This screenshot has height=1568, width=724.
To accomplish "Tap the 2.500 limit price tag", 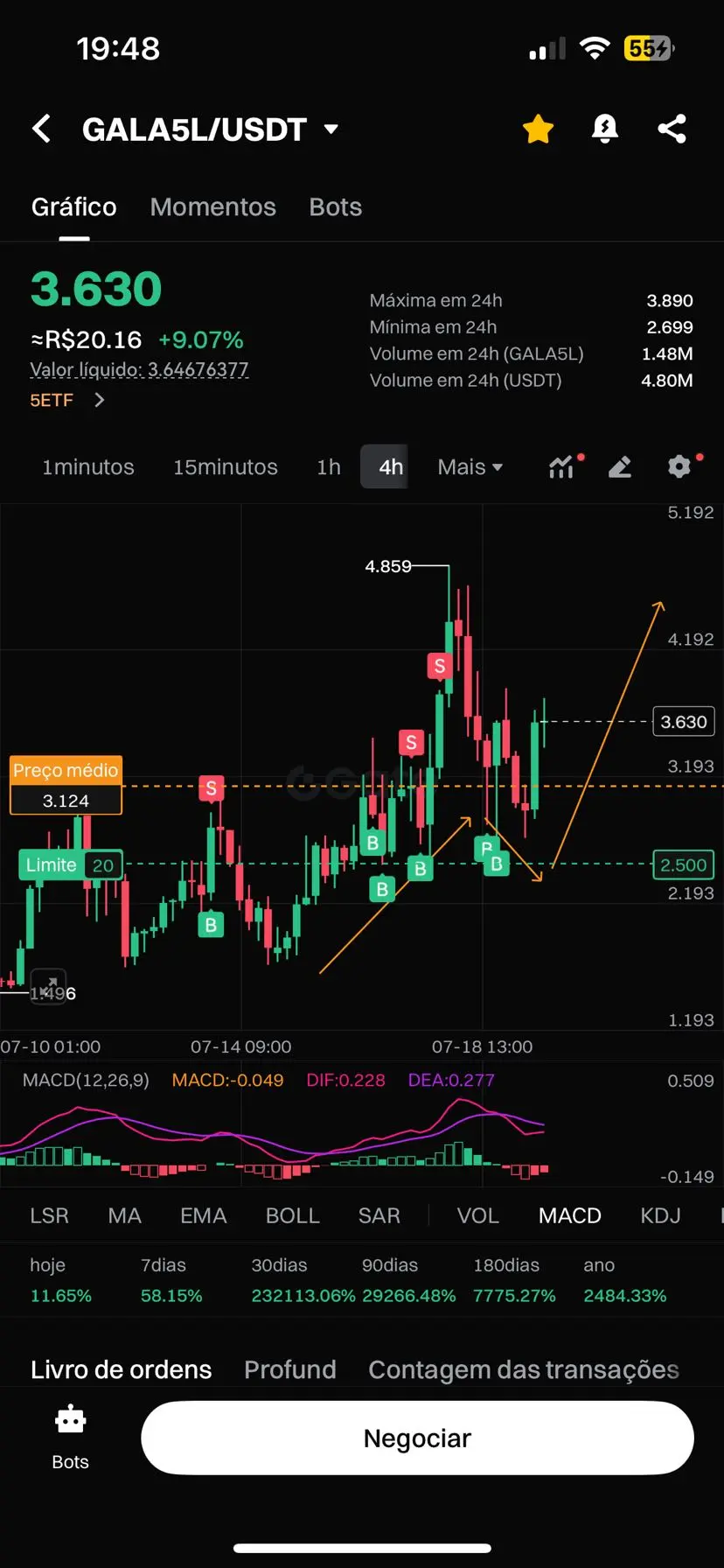I will click(683, 865).
